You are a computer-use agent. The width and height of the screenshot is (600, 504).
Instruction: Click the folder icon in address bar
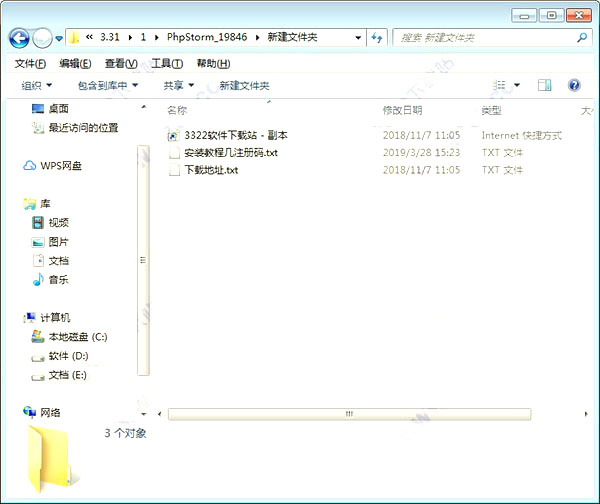(x=74, y=37)
